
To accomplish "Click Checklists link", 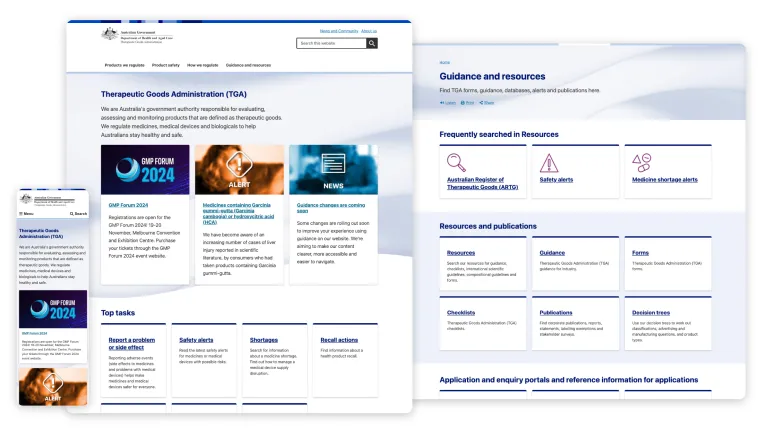I will click(x=461, y=312).
